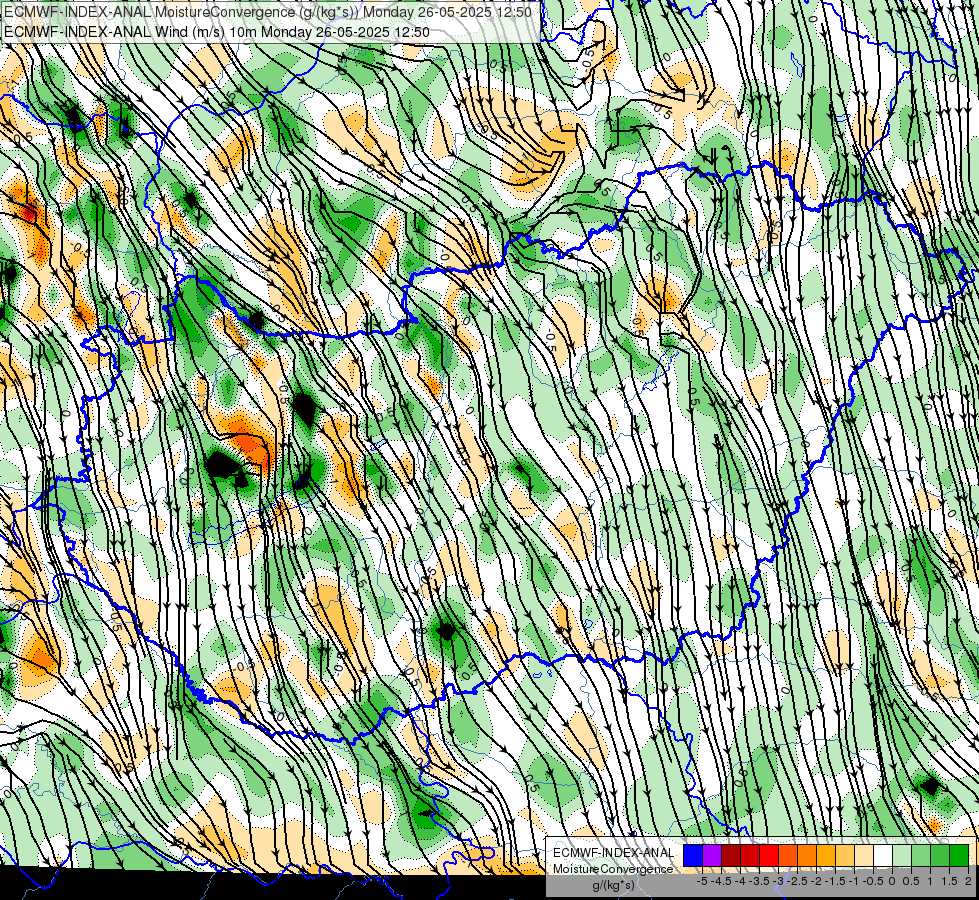Click the legend word MoistureConvergence
Viewport: 979px width, 900px height.
tap(613, 869)
